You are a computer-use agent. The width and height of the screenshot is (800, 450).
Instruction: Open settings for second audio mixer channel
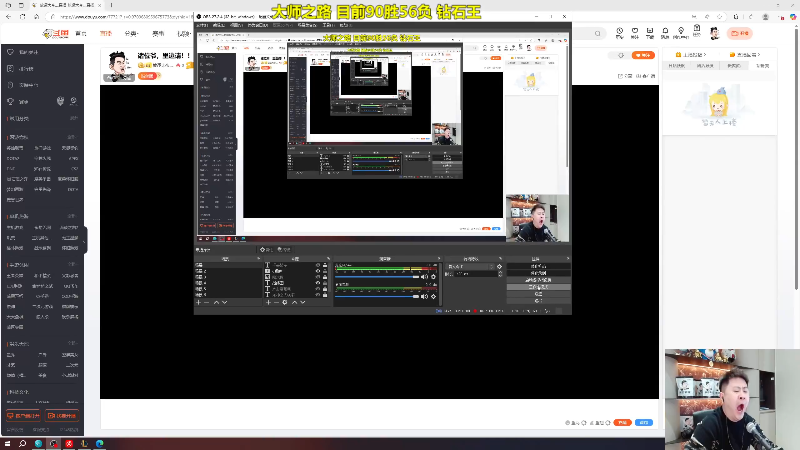click(434, 296)
